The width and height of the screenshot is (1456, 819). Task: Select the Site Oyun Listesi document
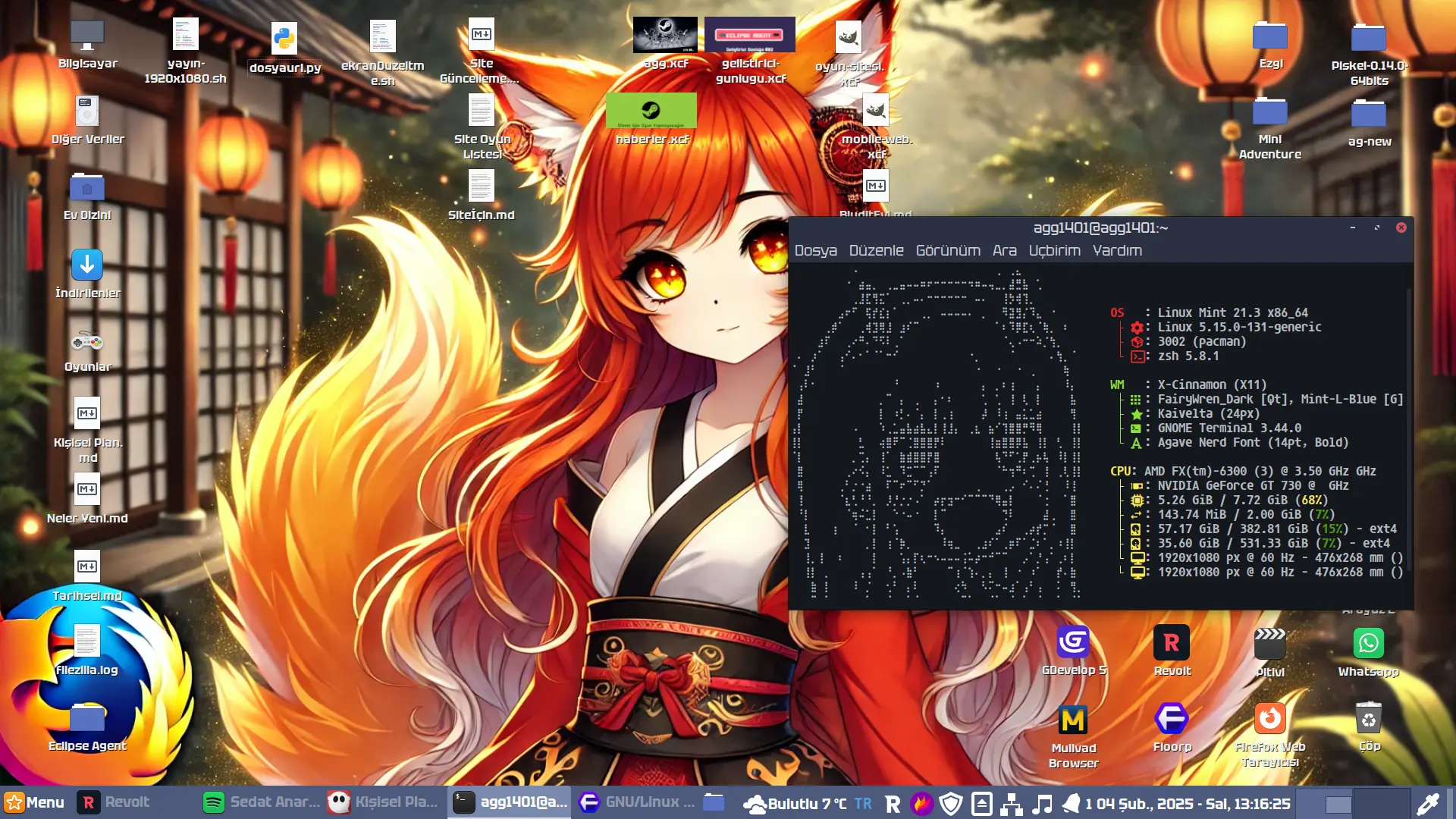(x=482, y=127)
